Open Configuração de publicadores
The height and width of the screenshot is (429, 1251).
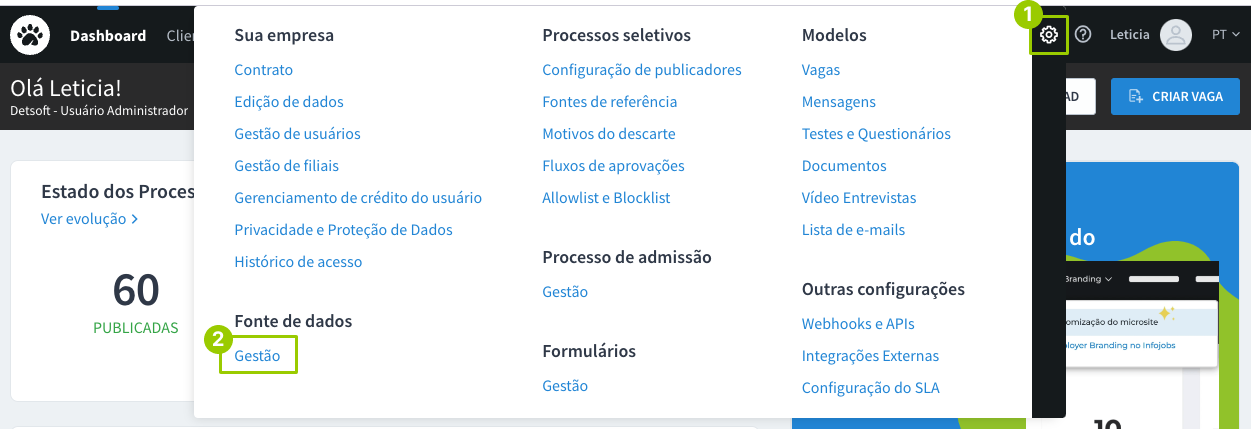641,70
